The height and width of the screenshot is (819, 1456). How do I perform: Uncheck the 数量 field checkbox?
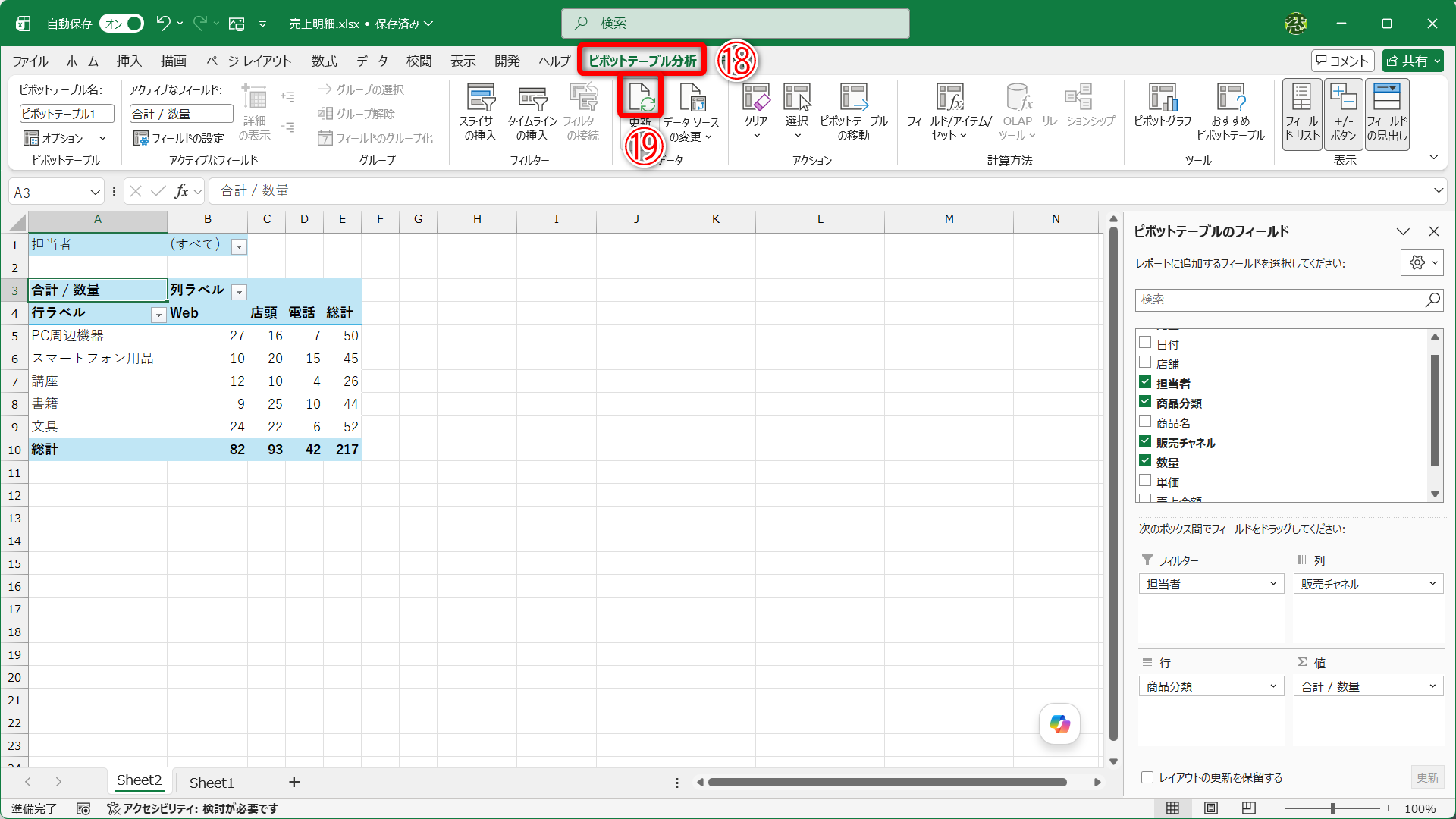[1145, 461]
